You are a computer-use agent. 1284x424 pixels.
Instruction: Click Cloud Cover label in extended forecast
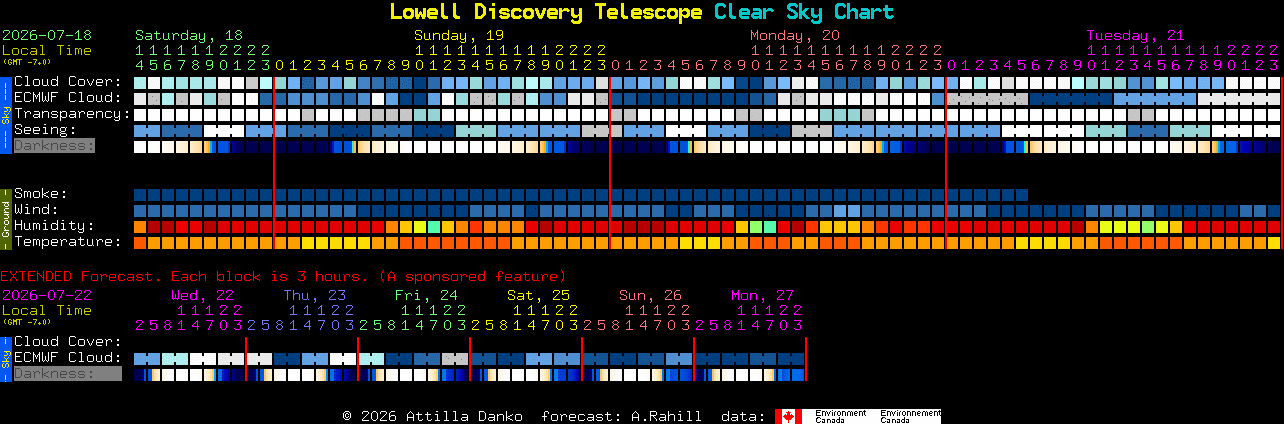click(x=68, y=342)
